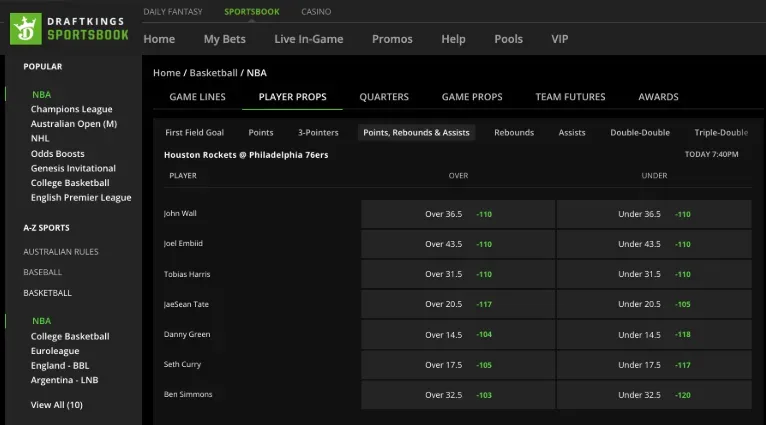Open NBA under Popular sidebar
The image size is (766, 425).
coord(42,94)
